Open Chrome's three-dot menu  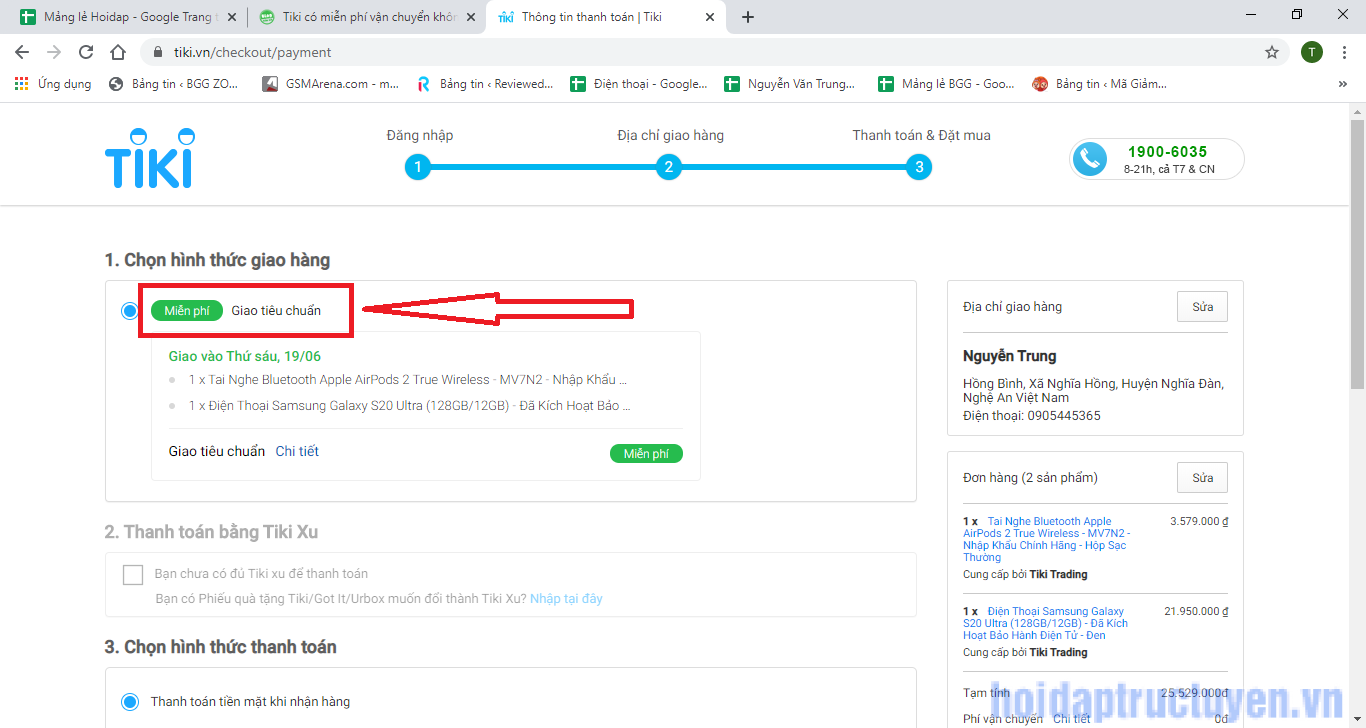[x=1345, y=52]
